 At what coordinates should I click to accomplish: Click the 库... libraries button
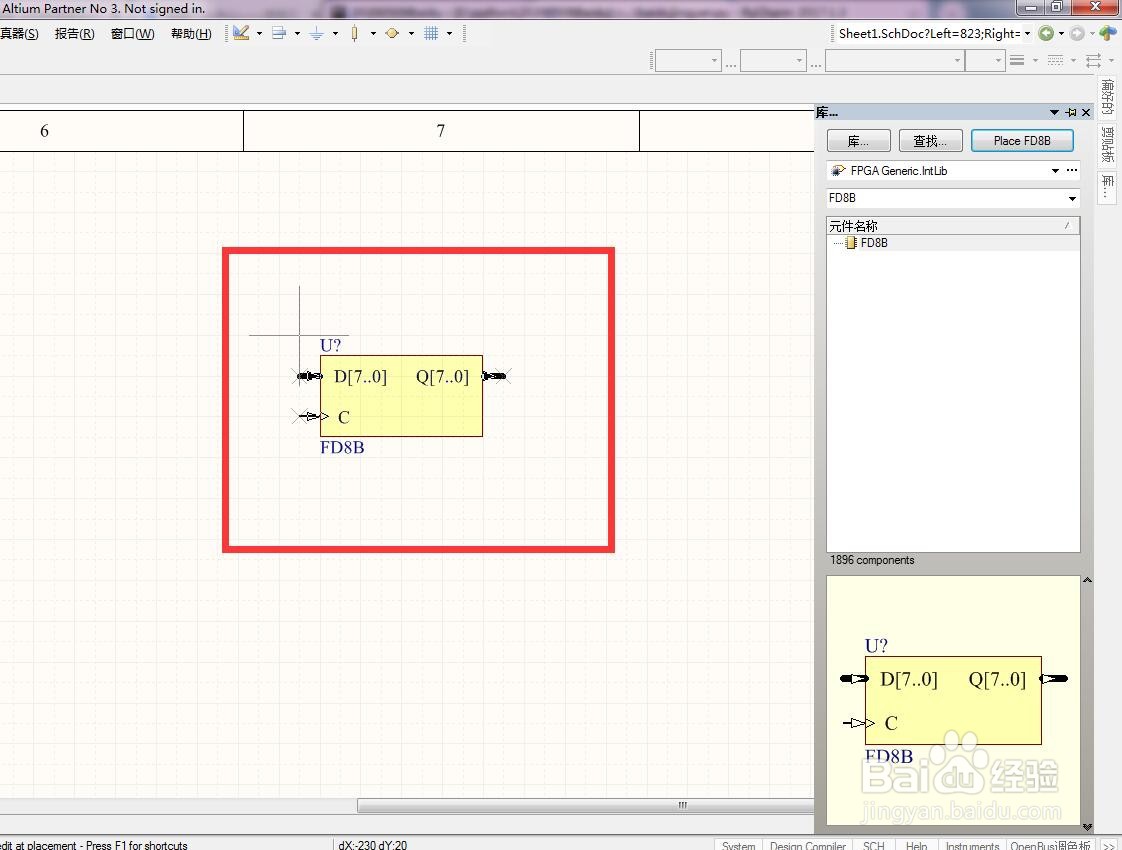[x=859, y=141]
